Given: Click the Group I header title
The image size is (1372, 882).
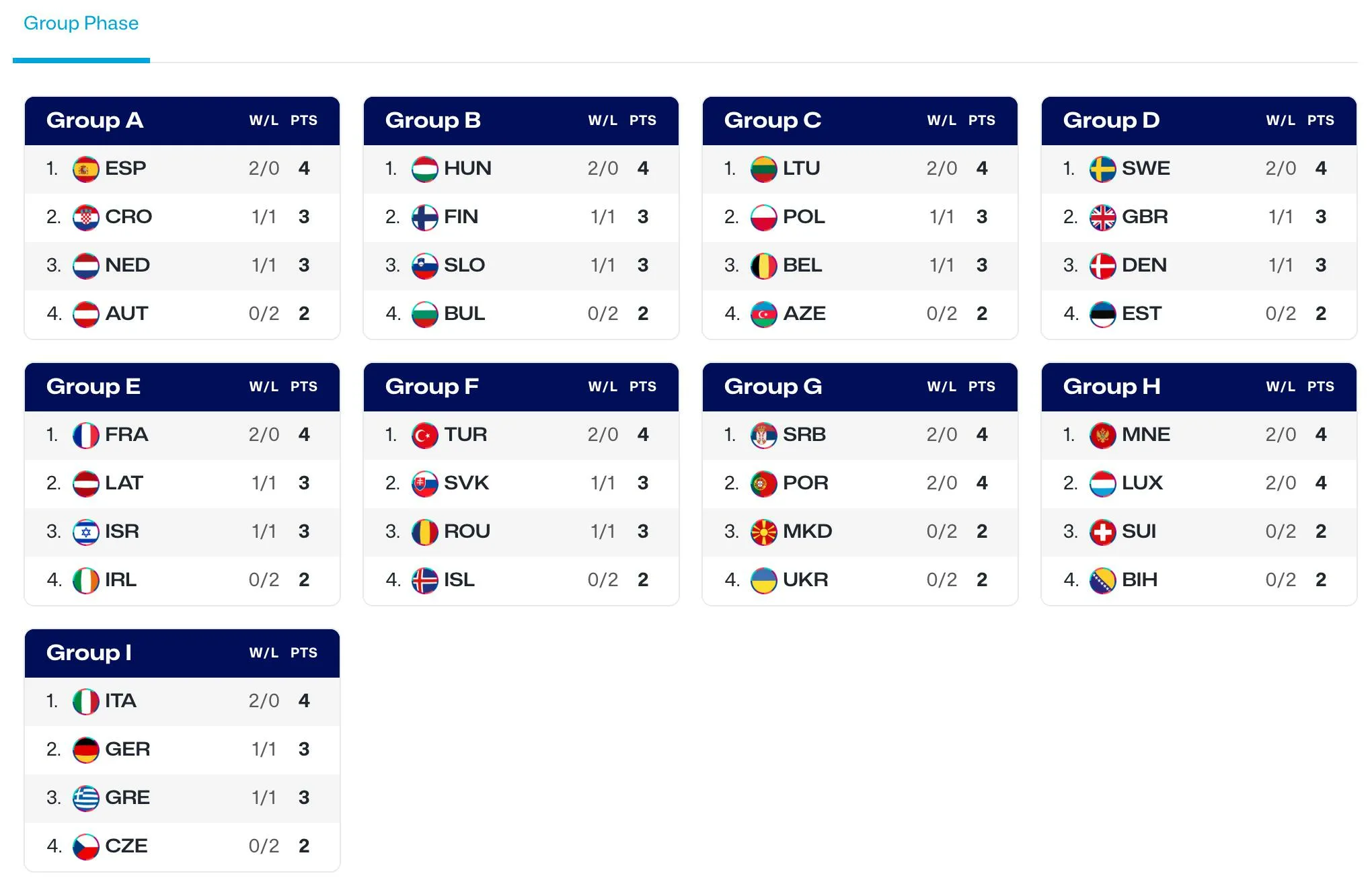Looking at the screenshot, I should pyautogui.click(x=89, y=653).
